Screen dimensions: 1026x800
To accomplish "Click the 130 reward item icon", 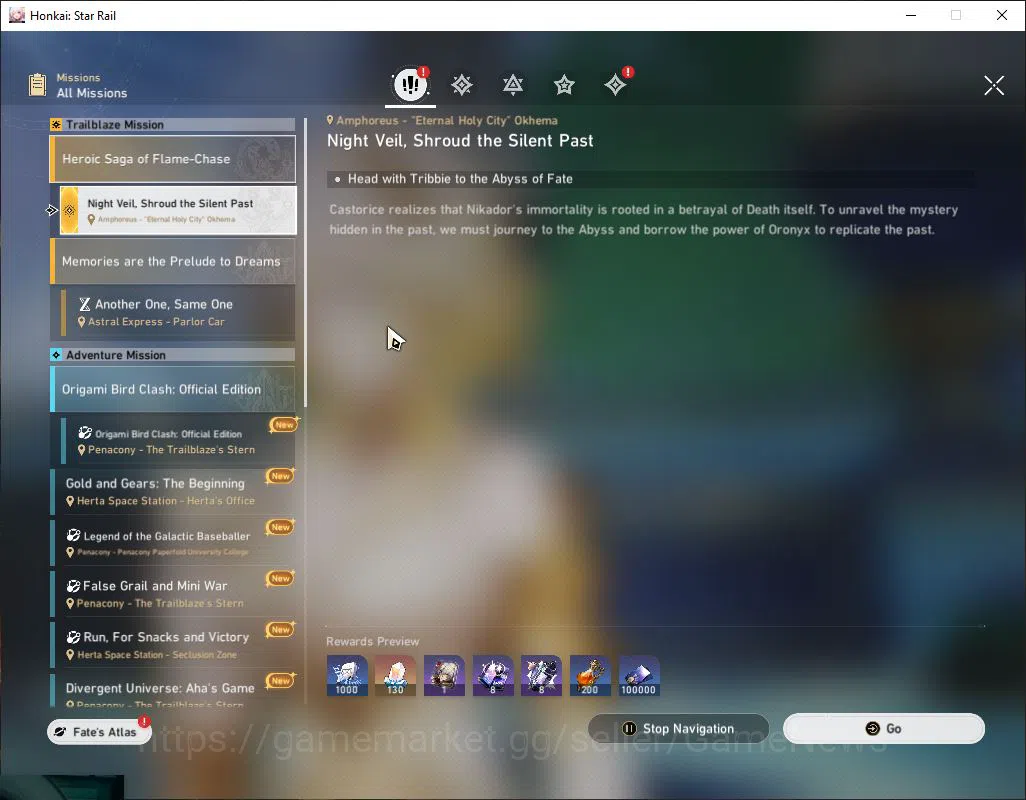I will 395,676.
